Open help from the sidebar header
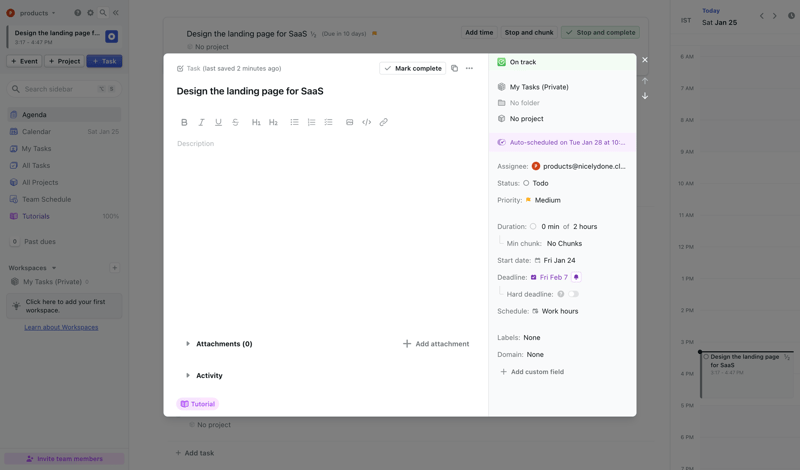Viewport: 800px width, 470px height. click(78, 13)
